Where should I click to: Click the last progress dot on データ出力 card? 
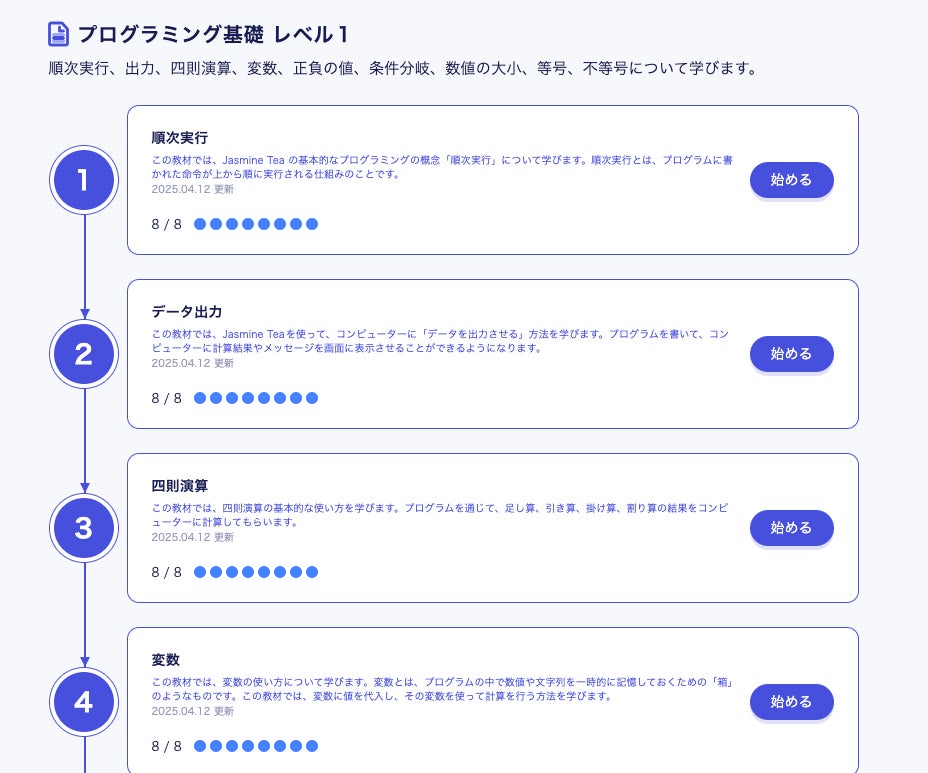312,398
